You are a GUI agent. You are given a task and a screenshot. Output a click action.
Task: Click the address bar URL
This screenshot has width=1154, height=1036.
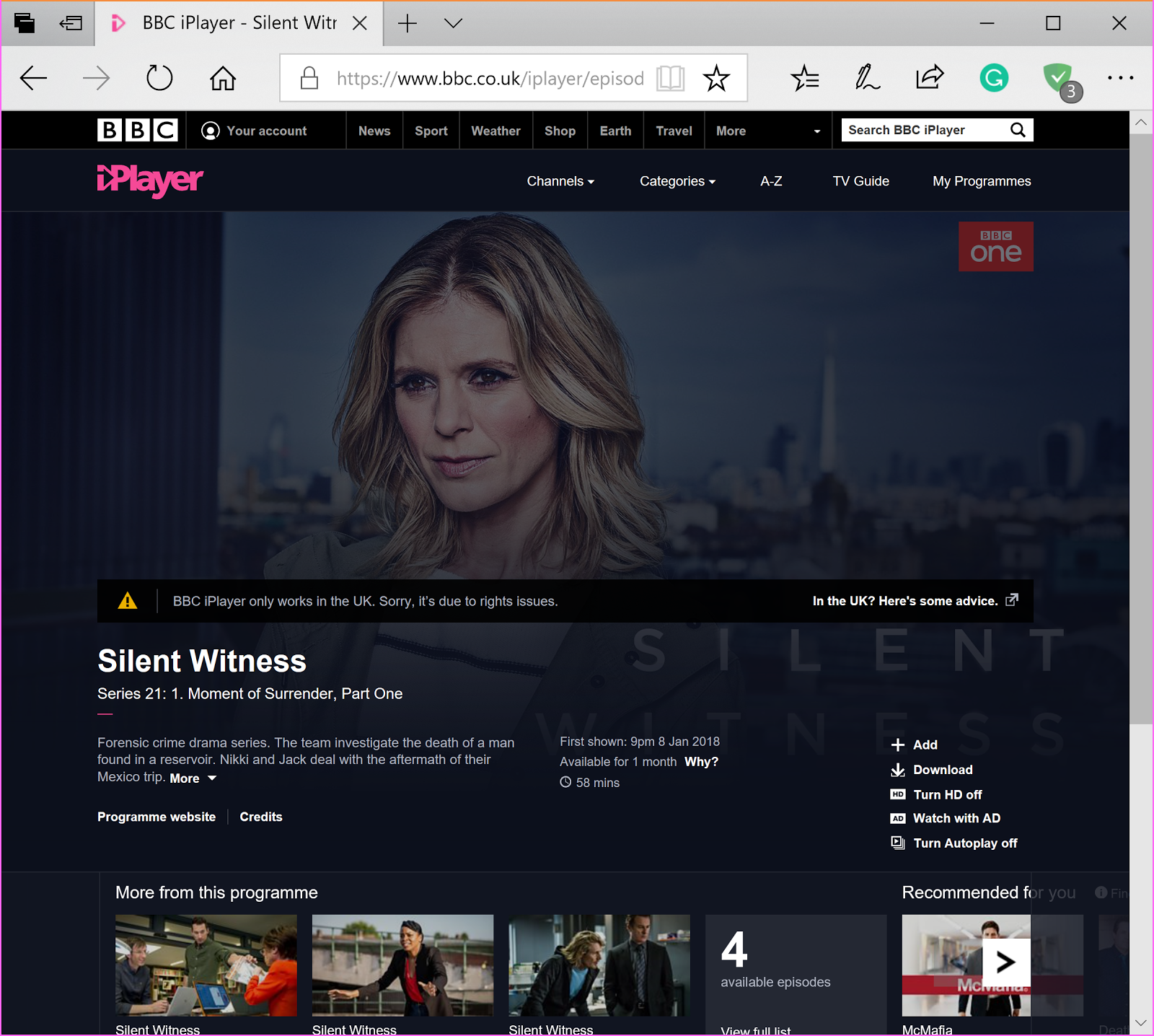[x=490, y=78]
